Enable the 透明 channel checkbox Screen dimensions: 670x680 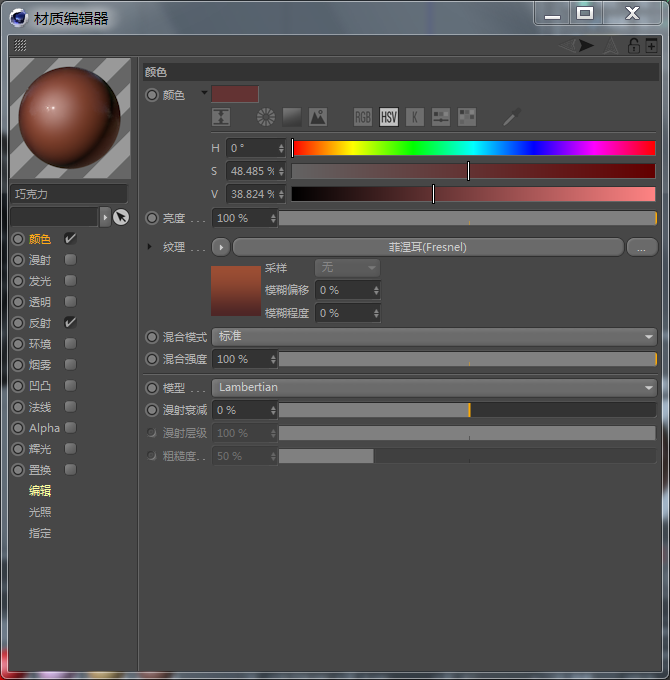(71, 302)
